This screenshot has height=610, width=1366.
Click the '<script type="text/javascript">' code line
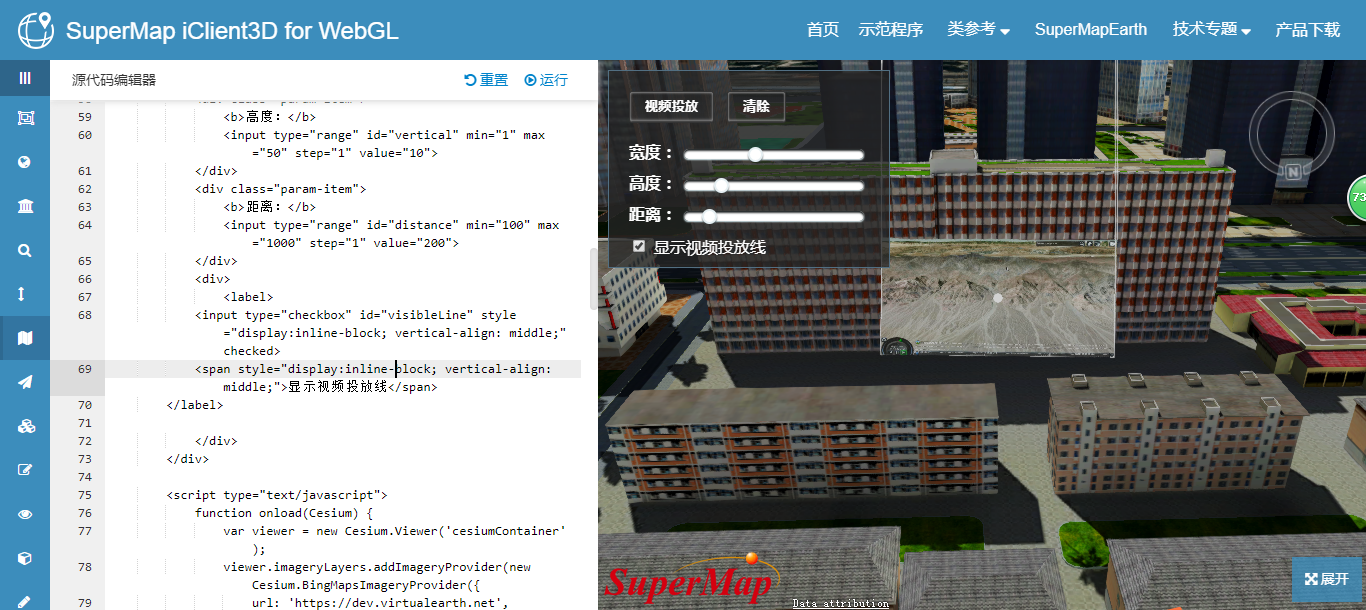(x=276, y=495)
